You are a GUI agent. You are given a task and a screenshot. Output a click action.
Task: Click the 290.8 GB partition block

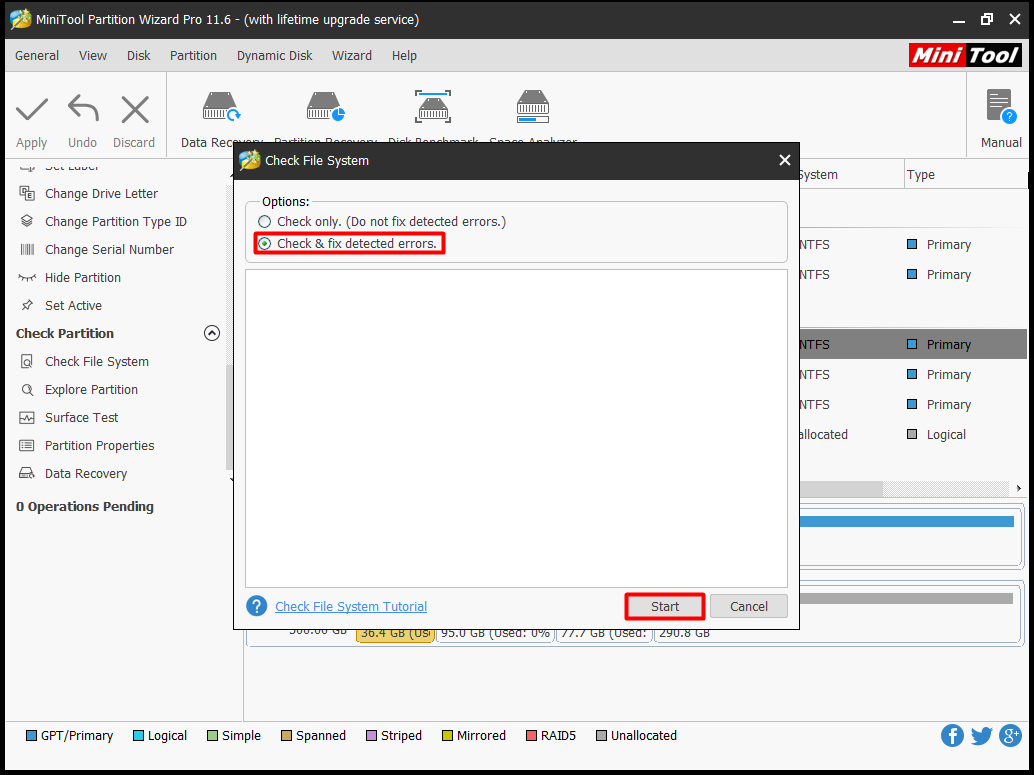(x=835, y=634)
